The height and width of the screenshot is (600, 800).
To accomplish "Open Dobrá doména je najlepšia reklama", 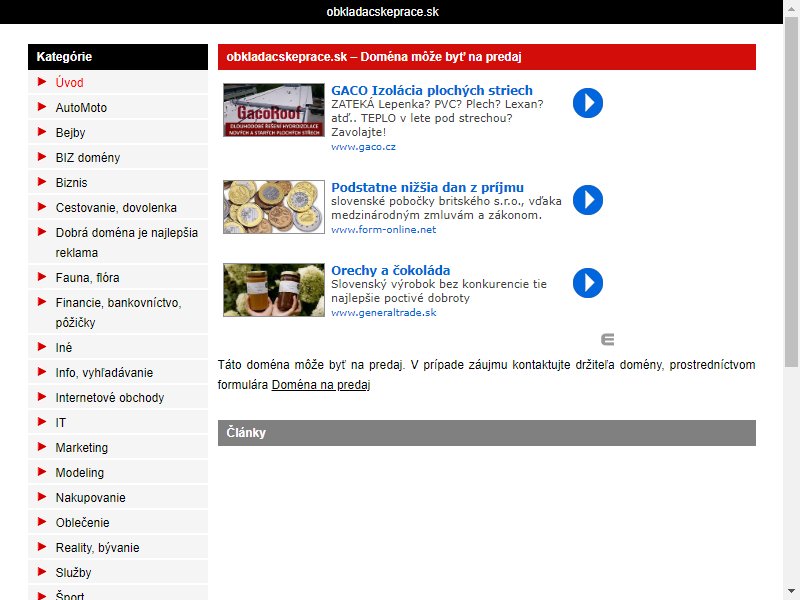I will (127, 242).
